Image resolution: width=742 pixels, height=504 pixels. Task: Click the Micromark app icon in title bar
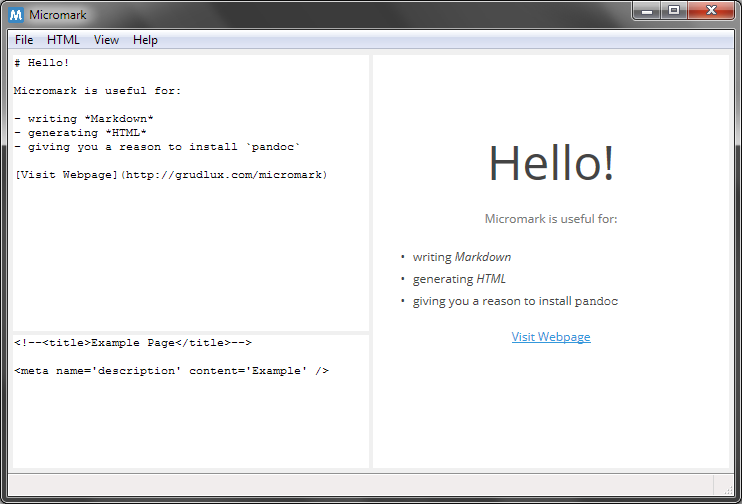click(x=16, y=15)
